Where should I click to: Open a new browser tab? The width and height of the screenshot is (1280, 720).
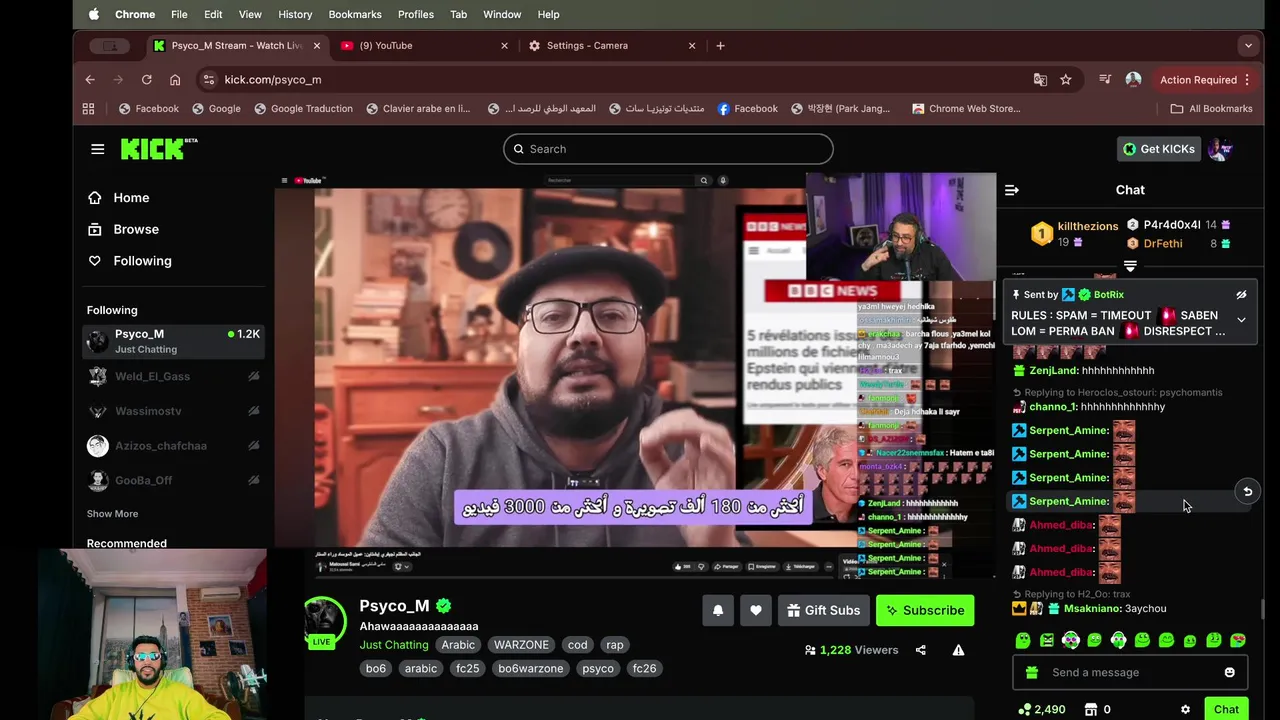(720, 45)
